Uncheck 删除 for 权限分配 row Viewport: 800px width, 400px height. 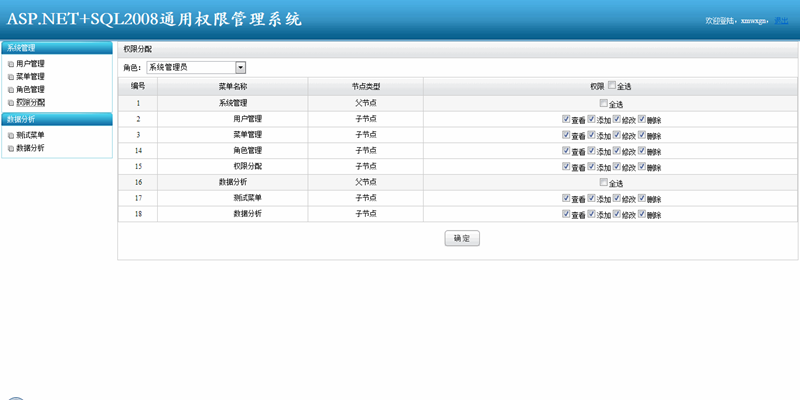tap(642, 166)
